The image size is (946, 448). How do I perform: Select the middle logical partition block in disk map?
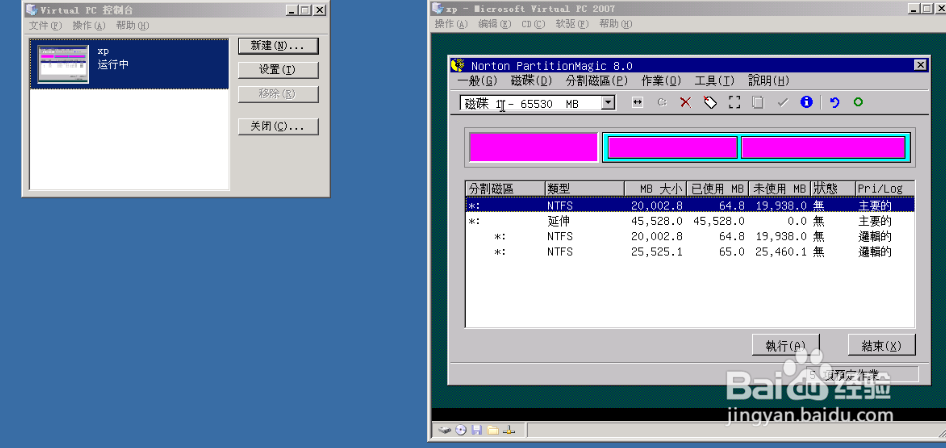click(x=673, y=148)
